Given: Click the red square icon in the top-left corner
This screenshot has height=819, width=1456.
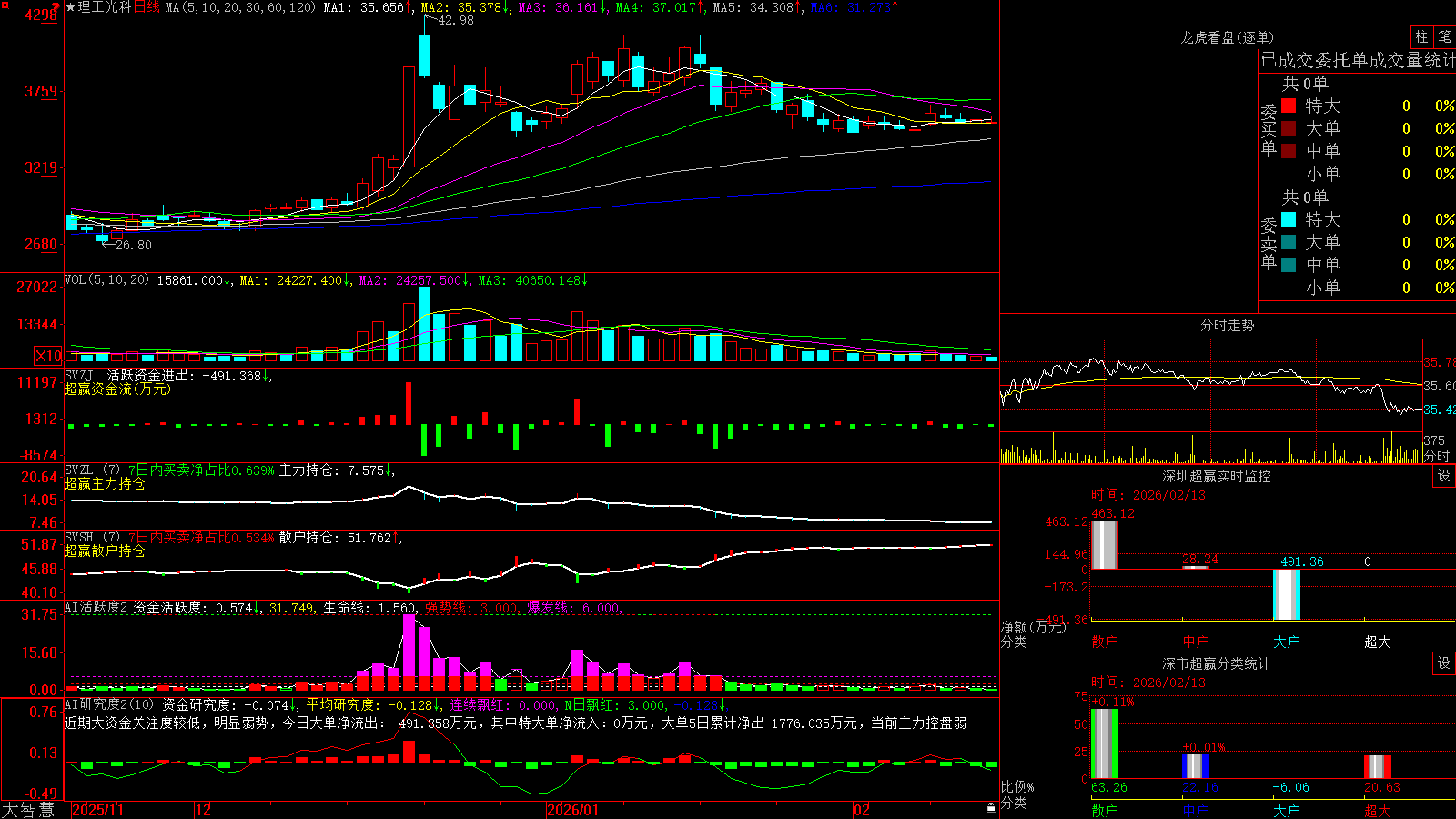Looking at the screenshot, I should [5, 6].
